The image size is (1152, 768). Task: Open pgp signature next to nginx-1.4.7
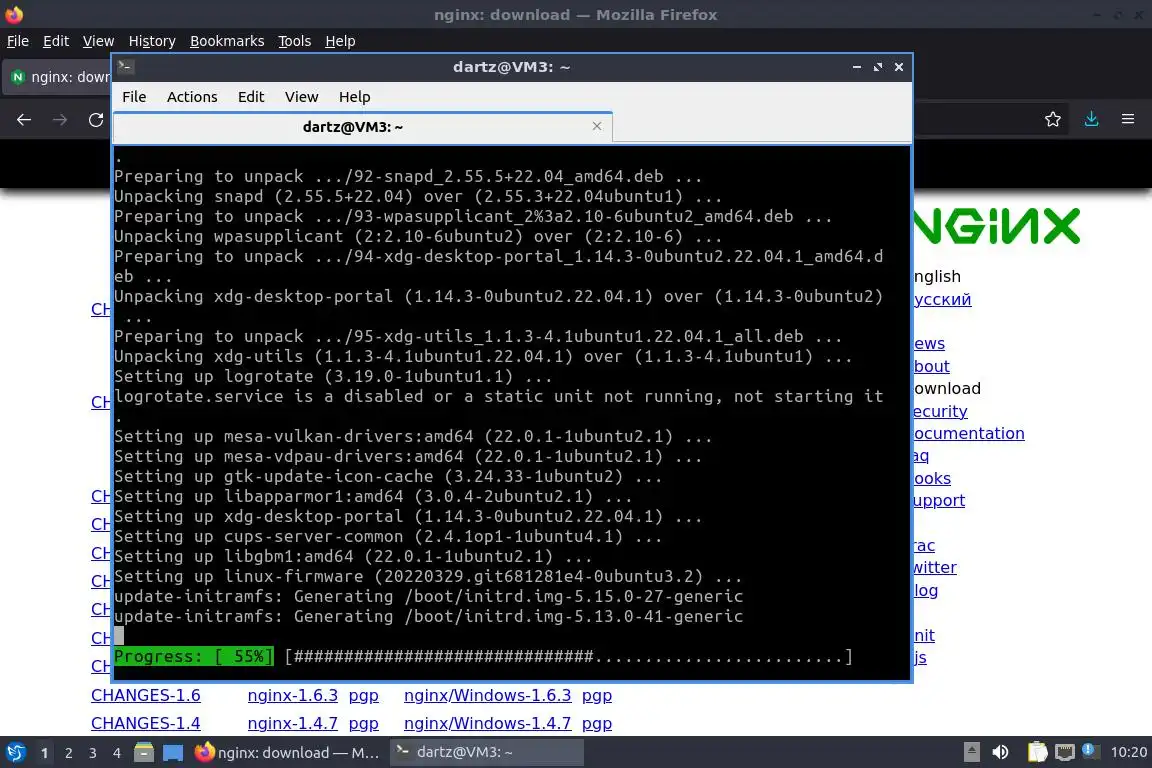(364, 724)
